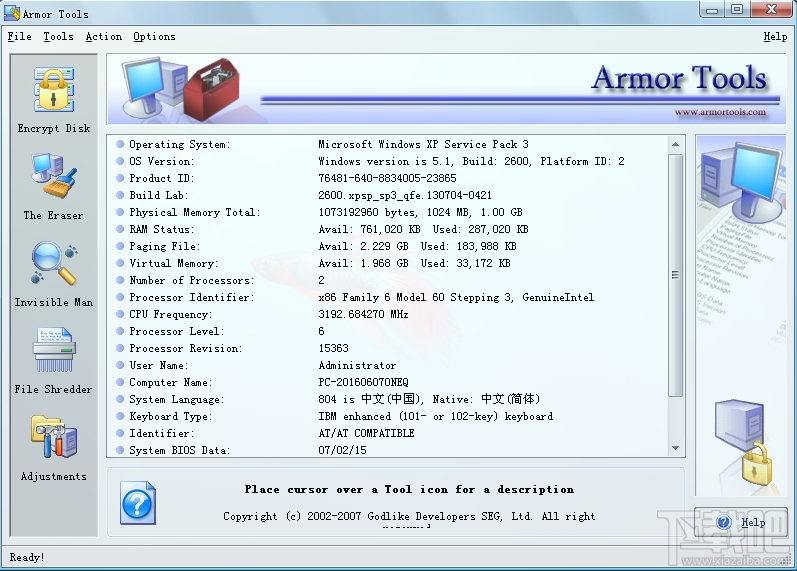
Task: Open the File menu
Action: [19, 37]
